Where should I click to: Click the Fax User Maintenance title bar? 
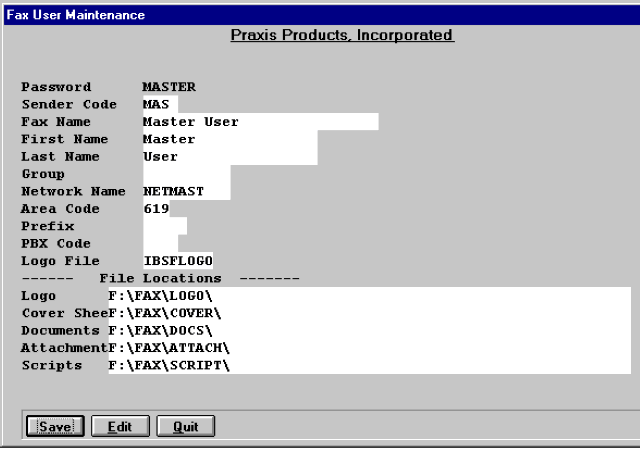pyautogui.click(x=322, y=15)
